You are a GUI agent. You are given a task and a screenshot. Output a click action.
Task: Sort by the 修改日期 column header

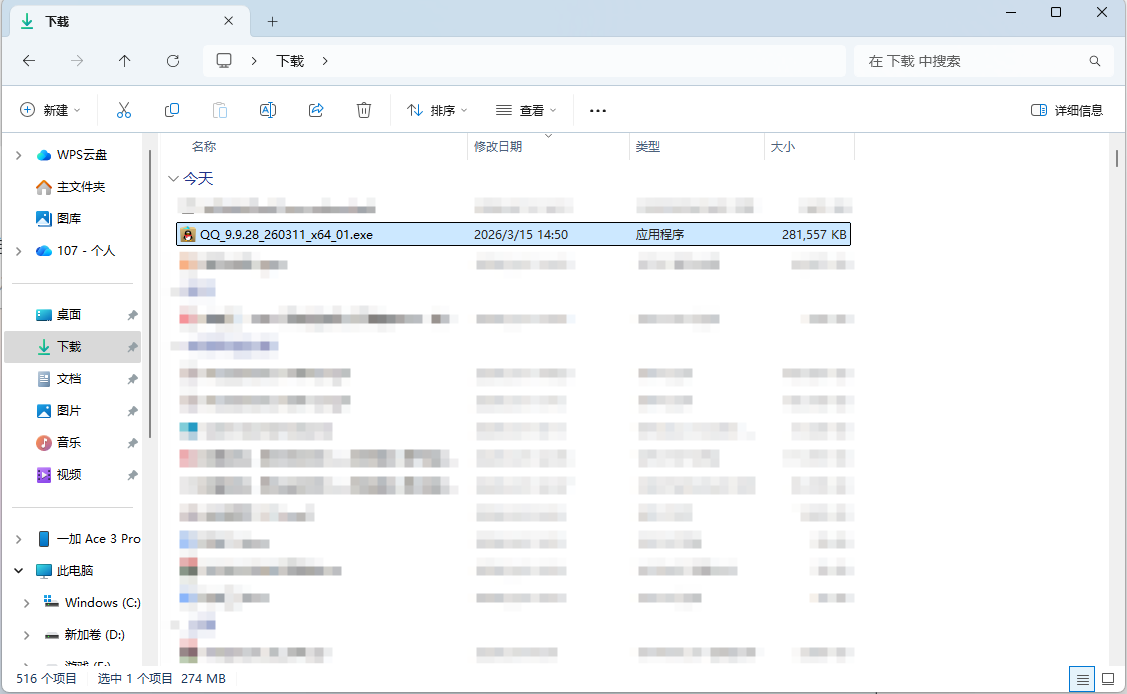click(x=498, y=147)
